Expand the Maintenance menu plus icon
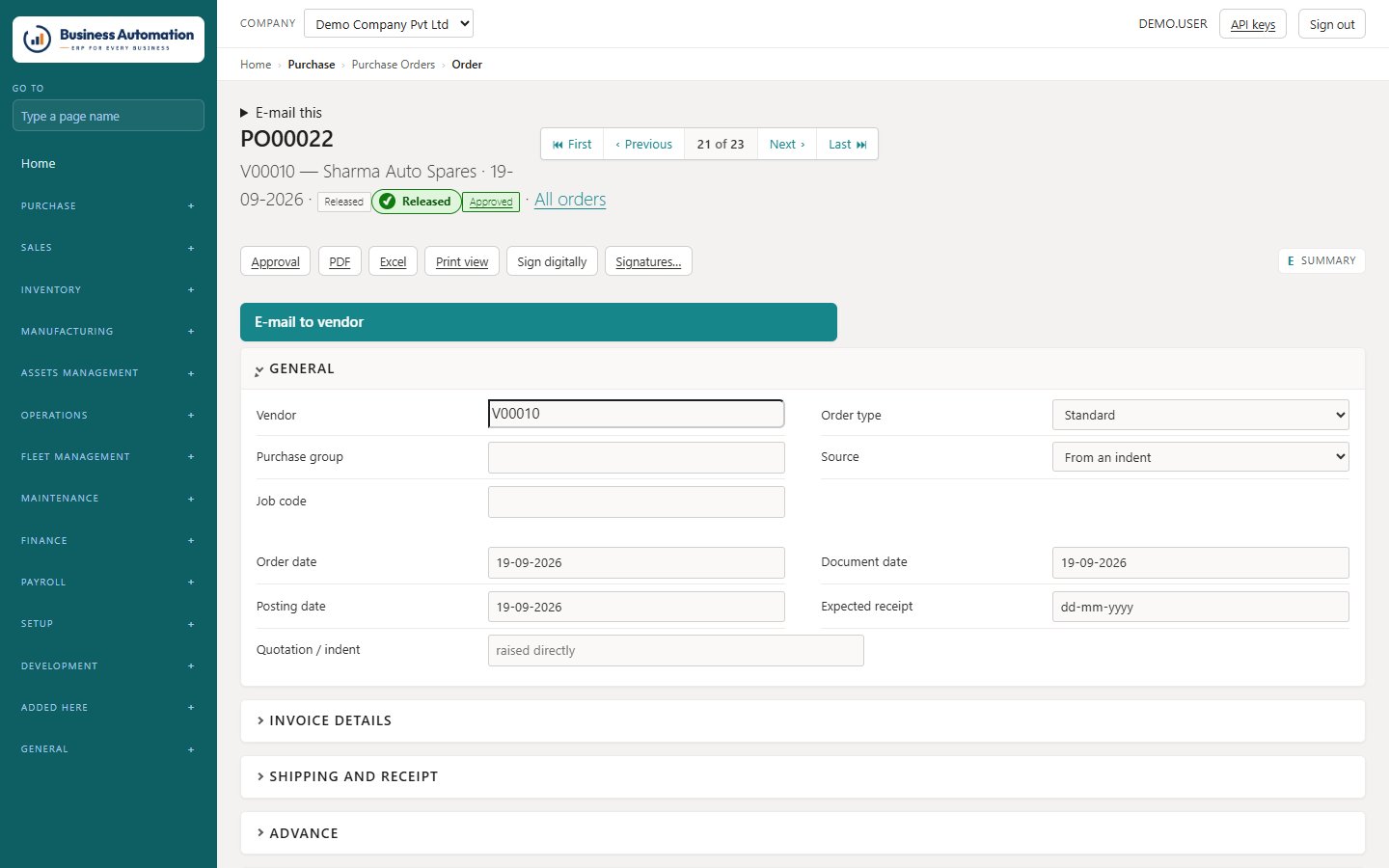 (x=191, y=499)
